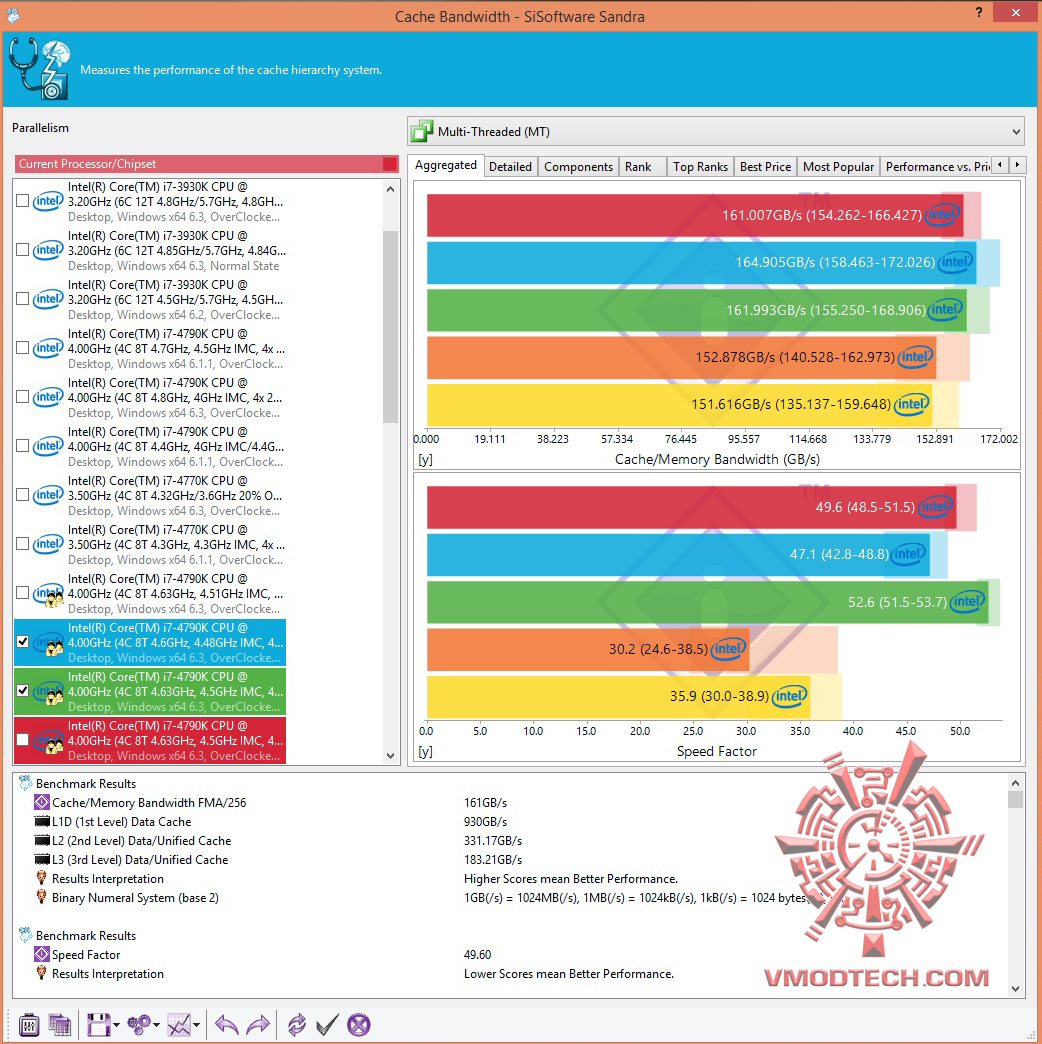
Task: Open the graph icon dropdown arrow
Action: click(196, 1025)
